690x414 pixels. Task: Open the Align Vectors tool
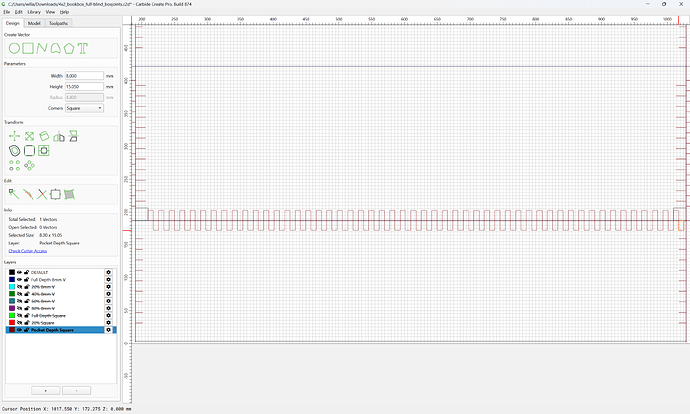coord(44,151)
